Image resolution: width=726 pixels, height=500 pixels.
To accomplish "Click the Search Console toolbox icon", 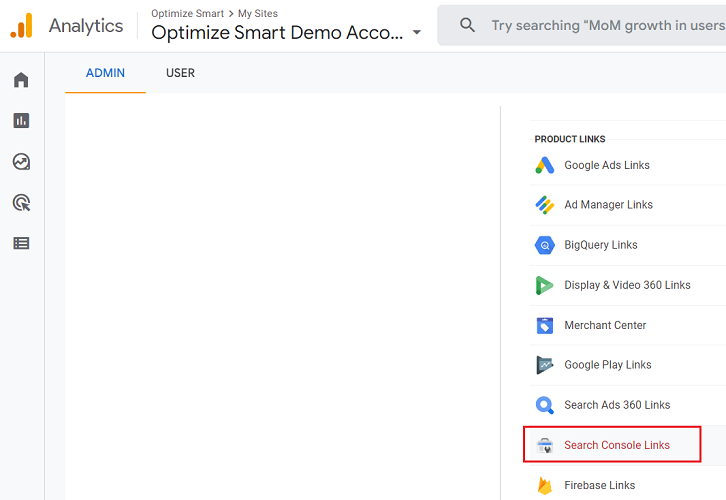I will pos(544,445).
